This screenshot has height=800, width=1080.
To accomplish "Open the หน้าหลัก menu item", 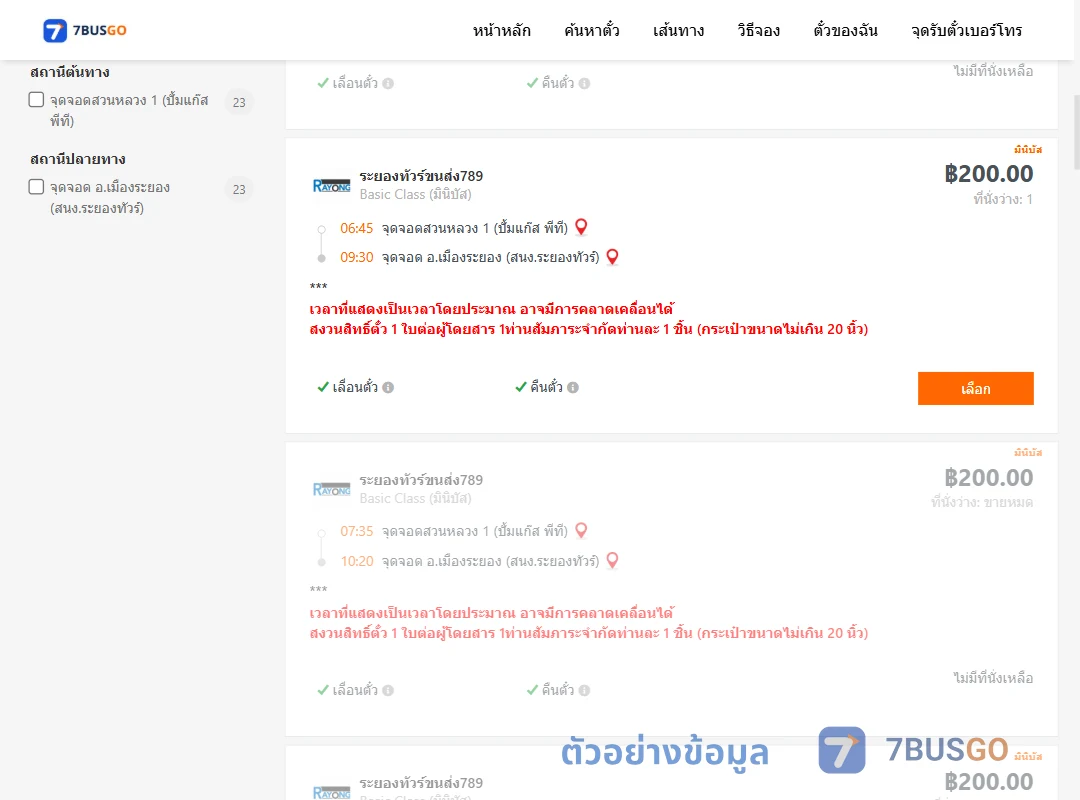I will tap(501, 30).
